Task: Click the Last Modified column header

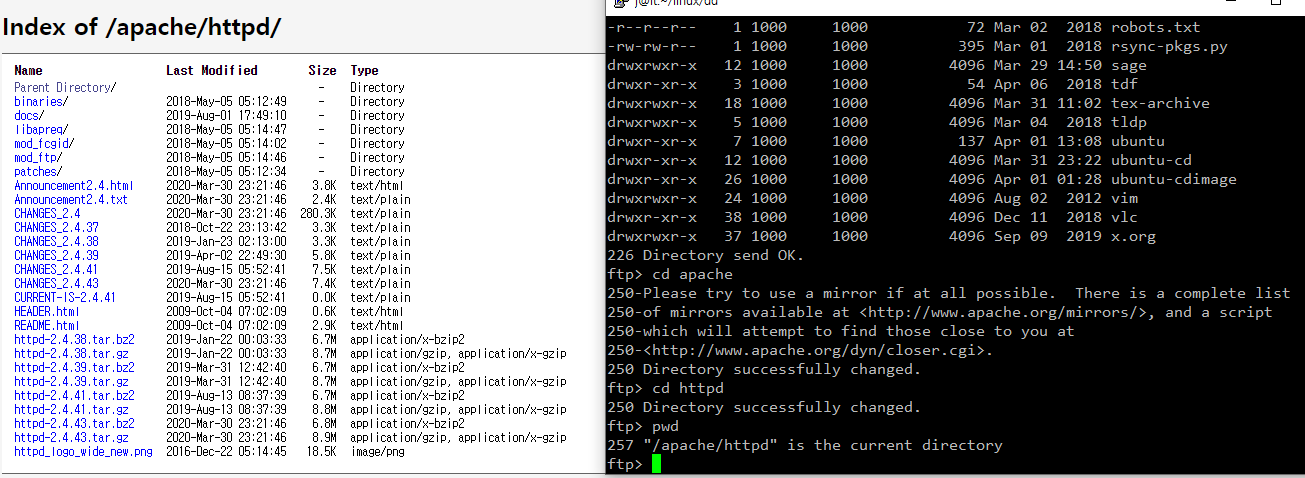Action: [x=211, y=70]
